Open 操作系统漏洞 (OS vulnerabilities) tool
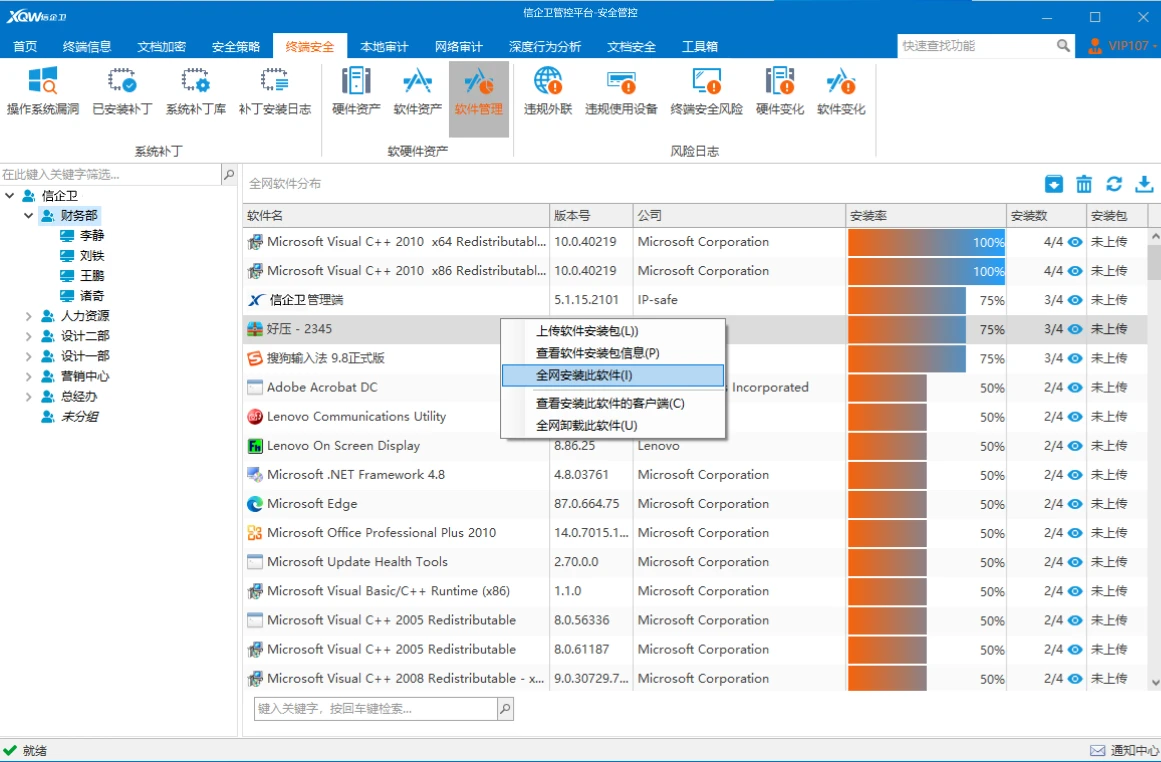Image resolution: width=1161 pixels, height=762 pixels. pyautogui.click(x=43, y=91)
